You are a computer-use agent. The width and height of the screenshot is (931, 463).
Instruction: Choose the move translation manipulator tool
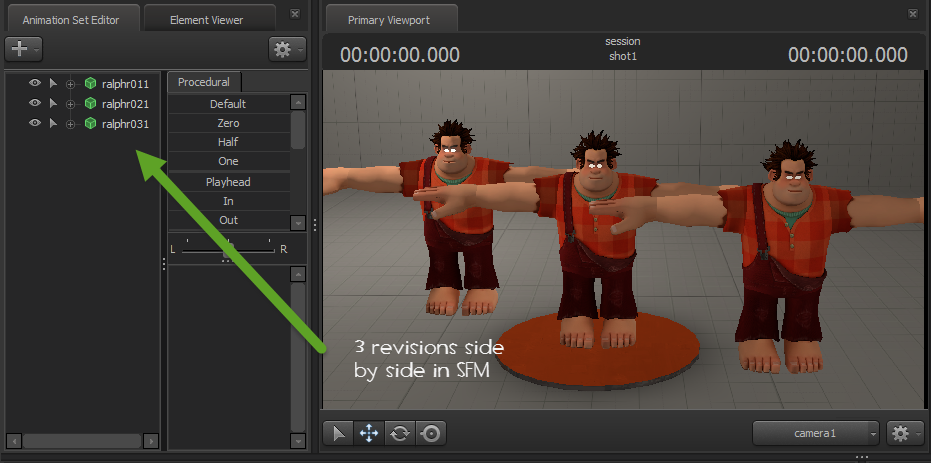[369, 434]
